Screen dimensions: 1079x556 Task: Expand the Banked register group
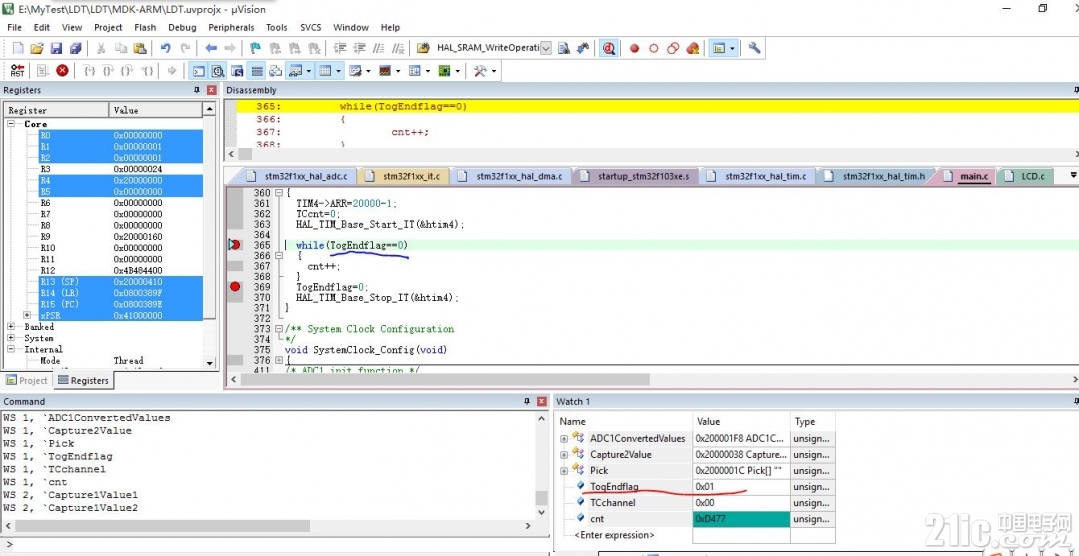click(12, 327)
